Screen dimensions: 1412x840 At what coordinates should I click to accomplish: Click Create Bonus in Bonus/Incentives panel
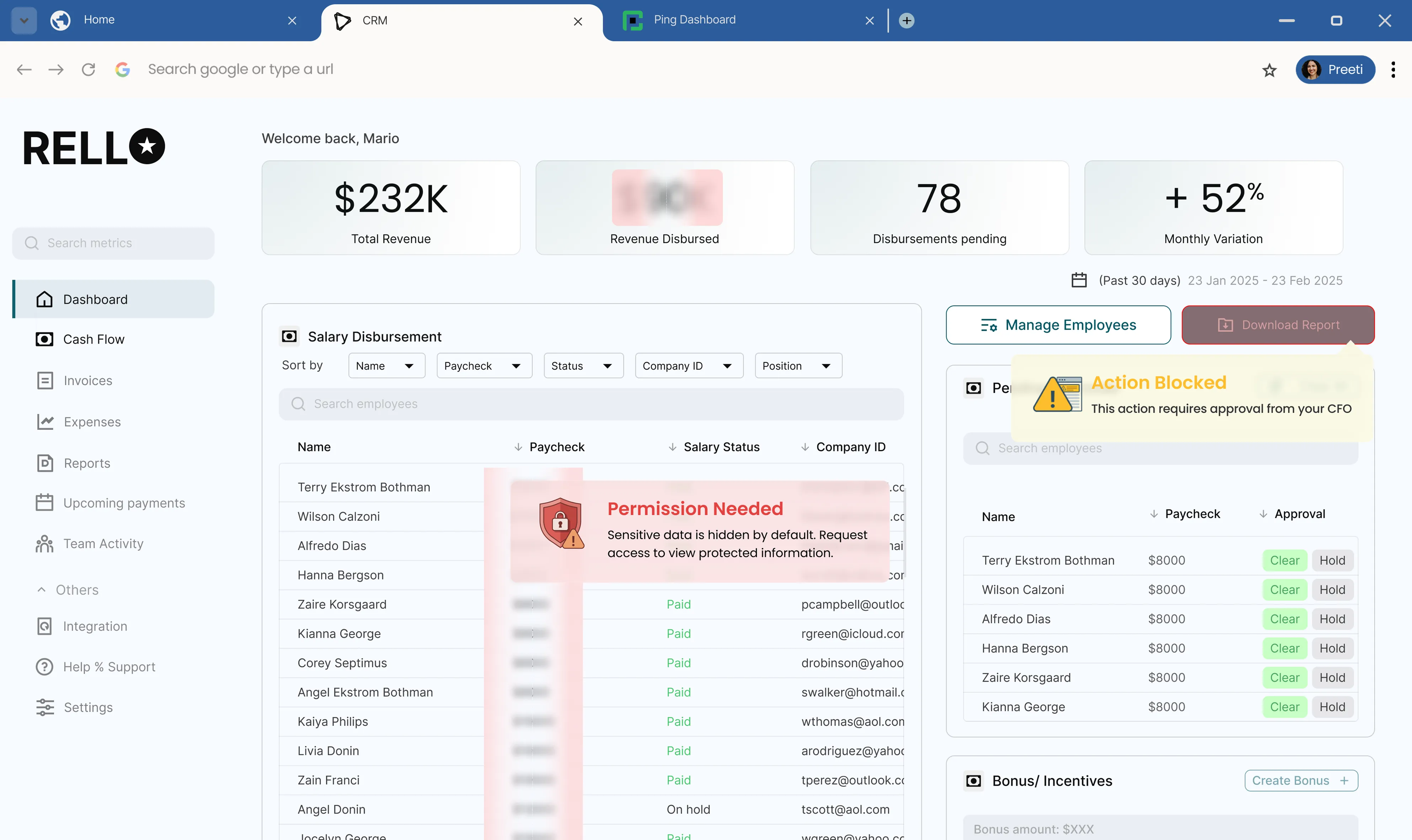(1300, 780)
